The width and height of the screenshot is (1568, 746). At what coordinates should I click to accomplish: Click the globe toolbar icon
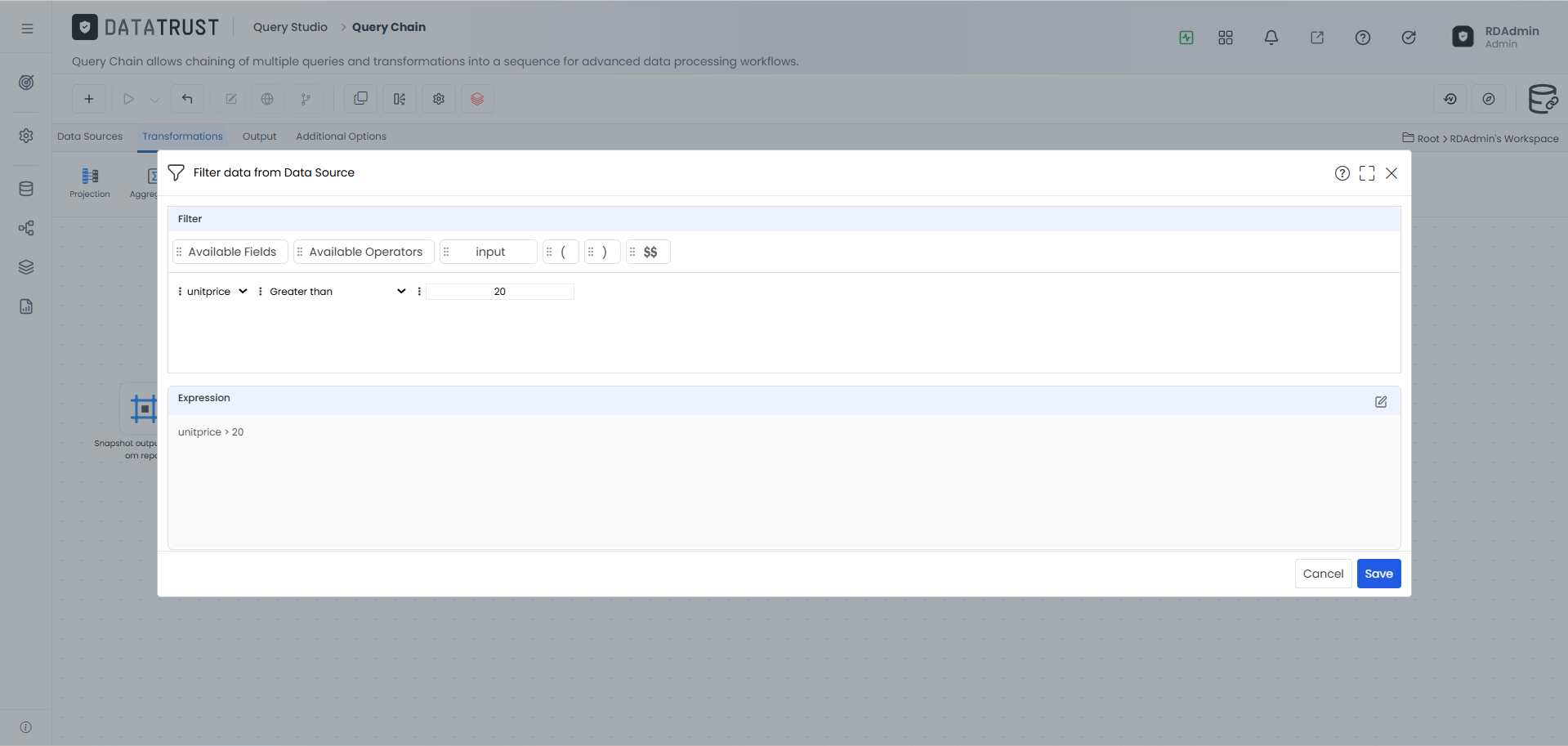click(267, 99)
